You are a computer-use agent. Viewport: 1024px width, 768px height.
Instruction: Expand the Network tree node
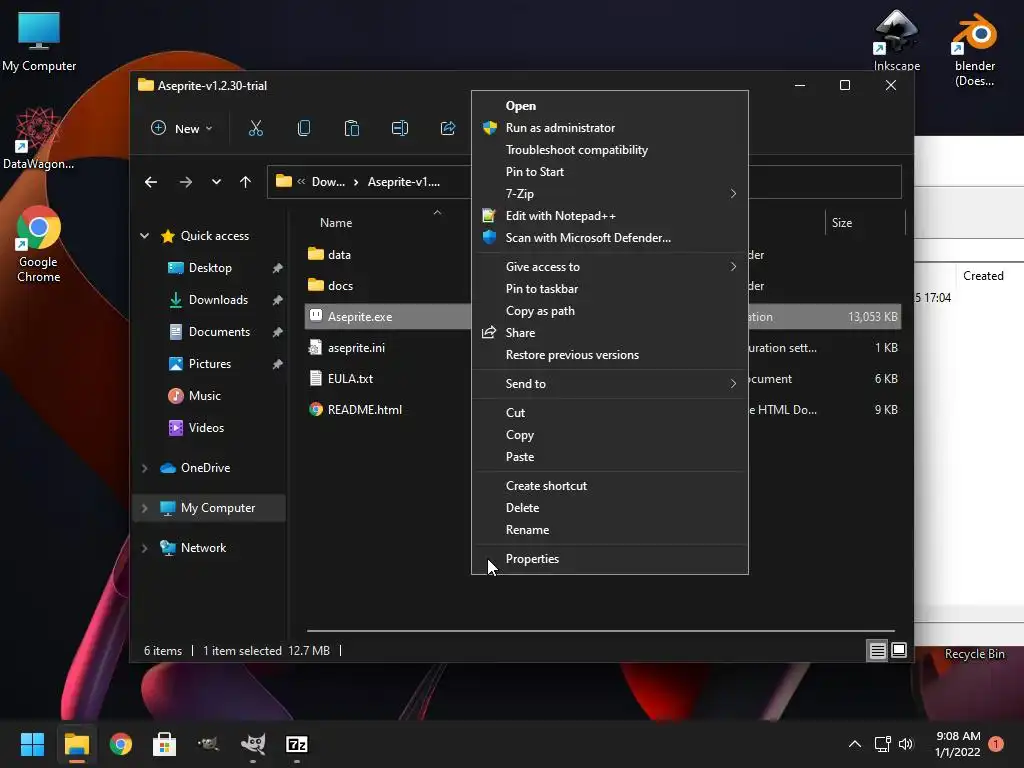coord(144,548)
